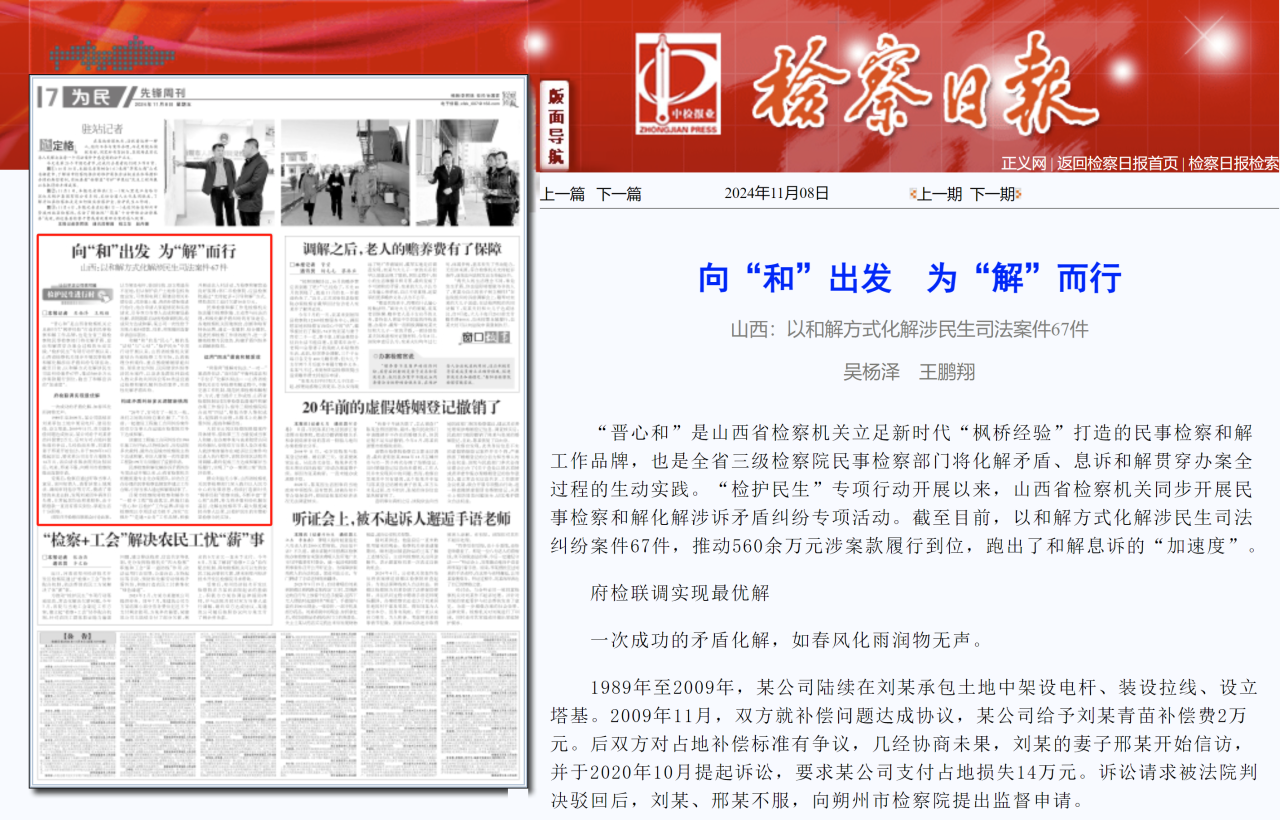Go to the previous article via 上一篇
The width and height of the screenshot is (1280, 820).
(x=563, y=194)
